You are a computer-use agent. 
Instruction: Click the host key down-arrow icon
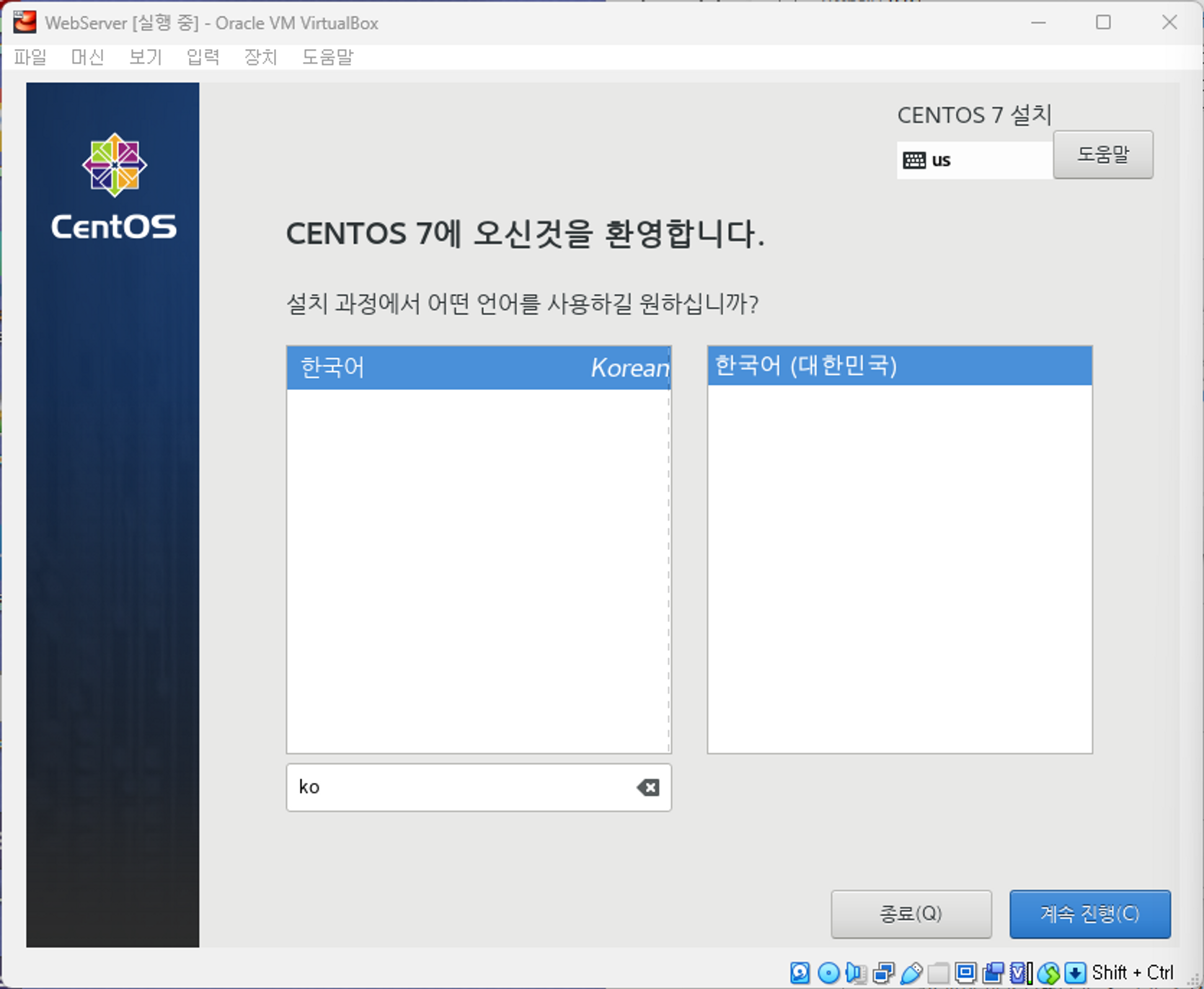pos(1075,972)
